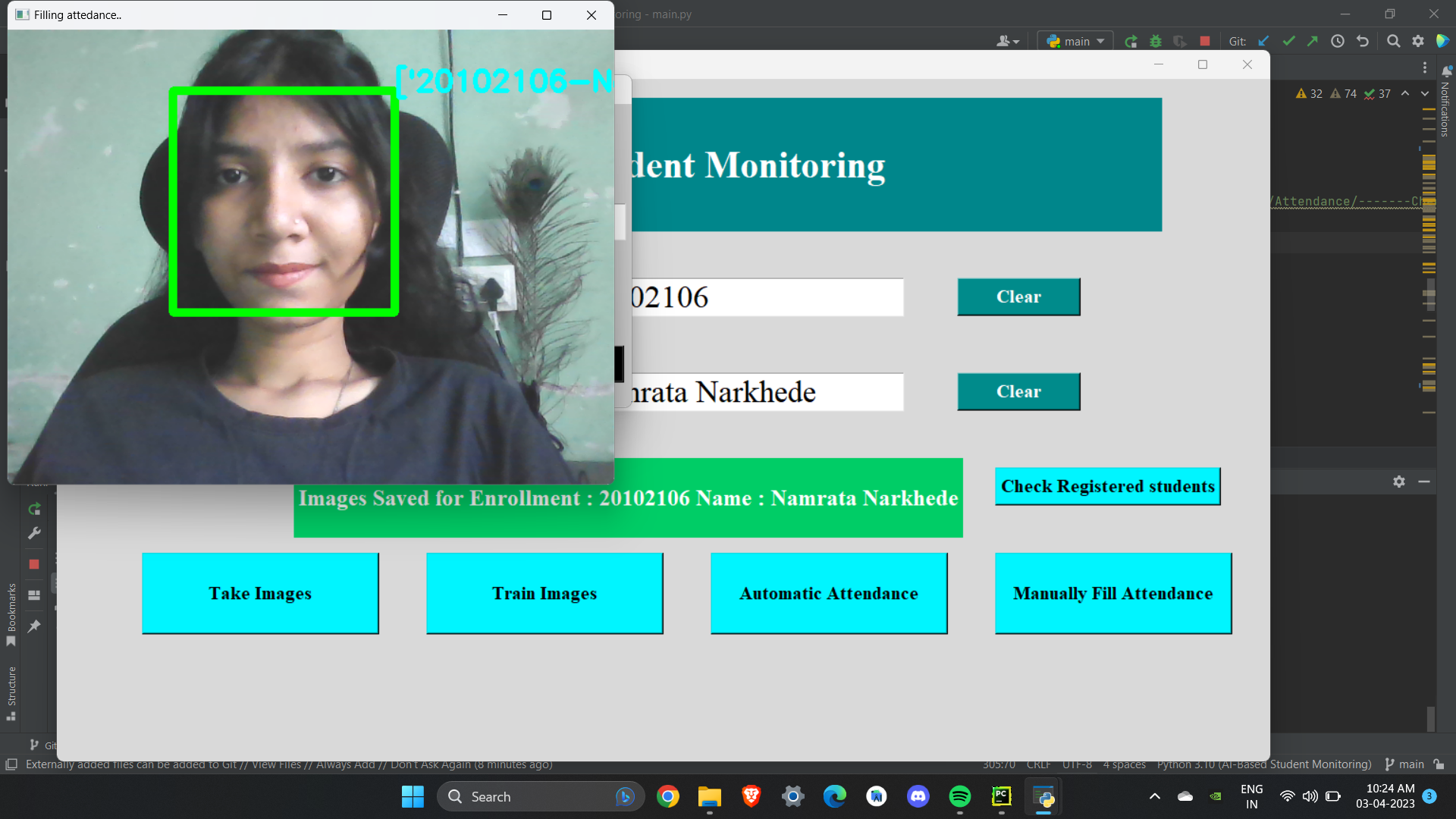Run the main.py script again
Image resolution: width=1456 pixels, height=819 pixels.
pos(1130,41)
